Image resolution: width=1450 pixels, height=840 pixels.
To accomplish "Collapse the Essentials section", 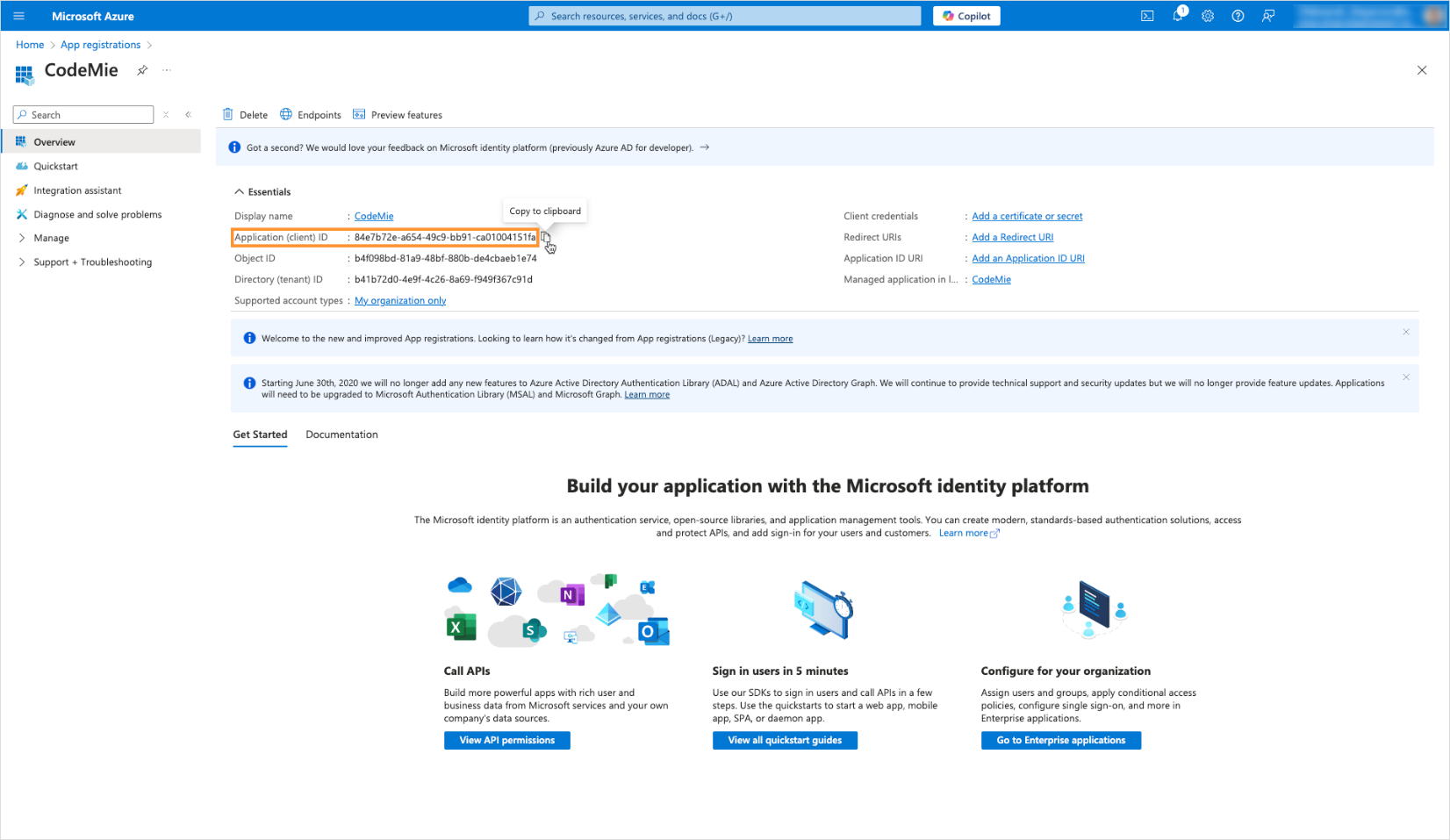I will pos(240,191).
